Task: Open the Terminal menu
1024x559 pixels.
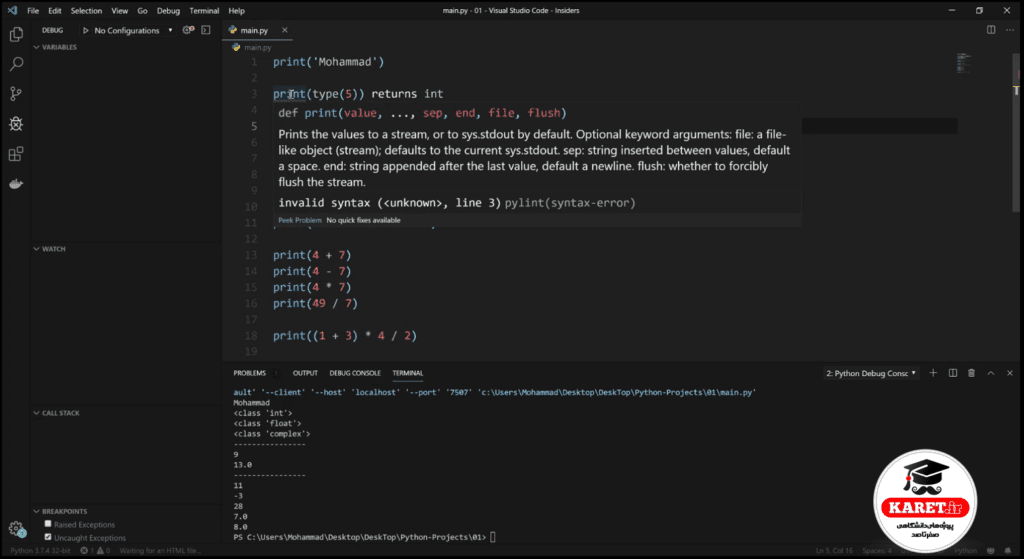Action: pyautogui.click(x=204, y=10)
